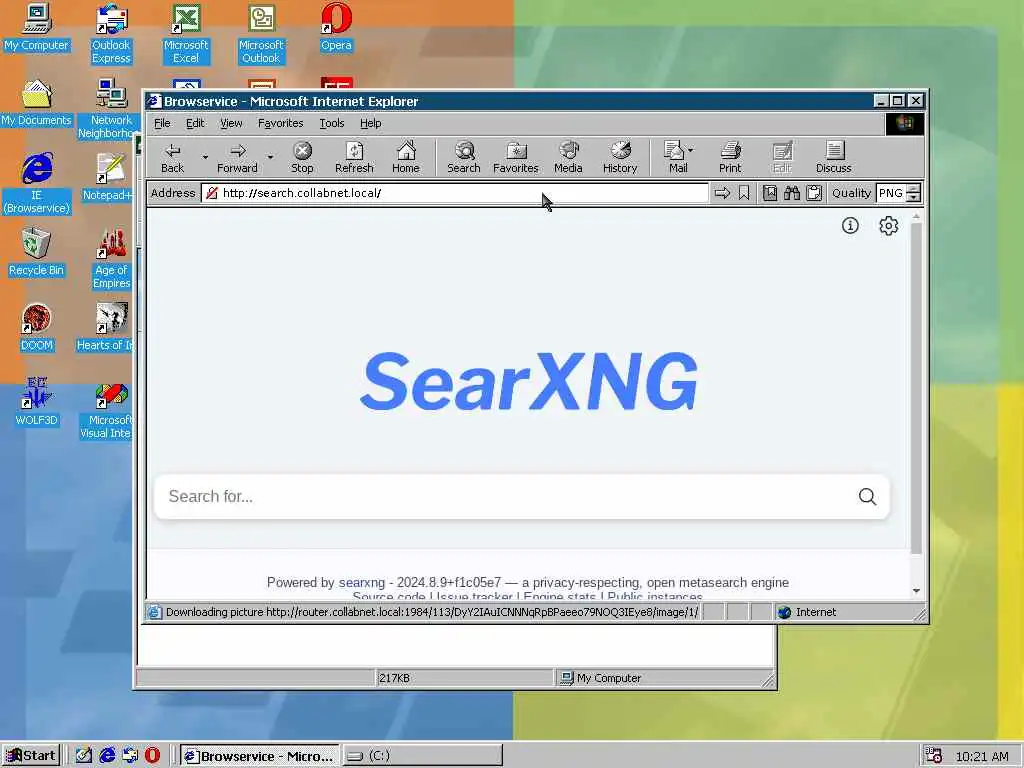Viewport: 1024px width, 768px height.
Task: Open Back button history dropdown arrow
Action: [205, 157]
